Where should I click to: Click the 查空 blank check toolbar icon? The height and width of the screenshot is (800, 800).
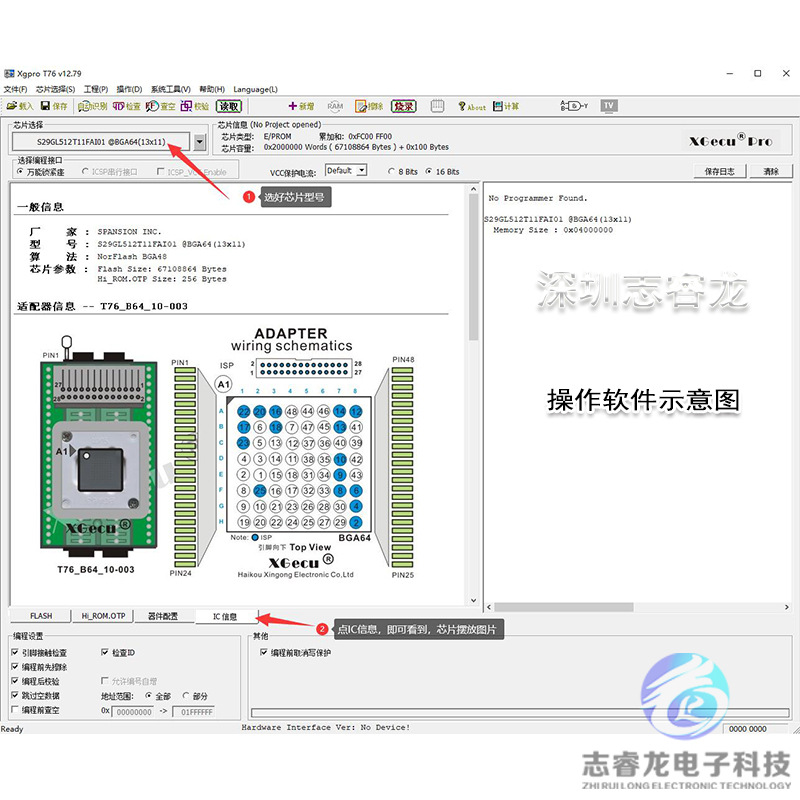click(160, 106)
